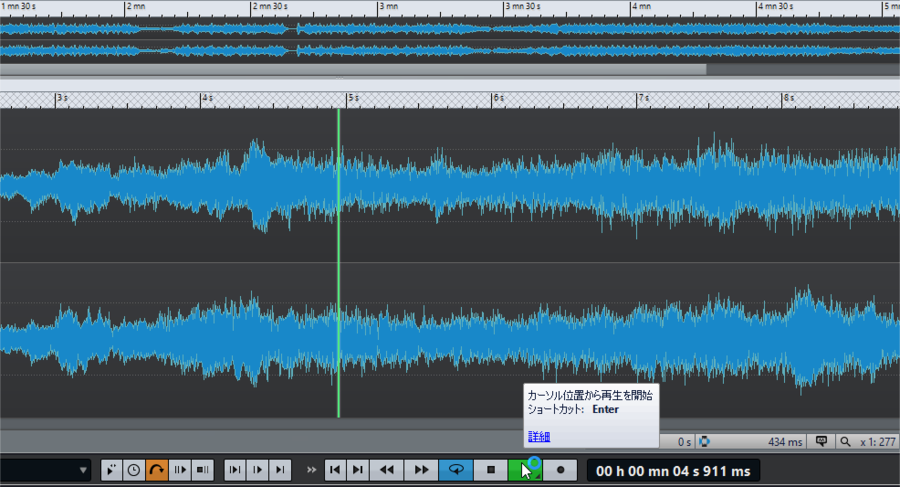900x487 pixels.
Task: Toggle the post-roll playback button
Action: (202, 470)
